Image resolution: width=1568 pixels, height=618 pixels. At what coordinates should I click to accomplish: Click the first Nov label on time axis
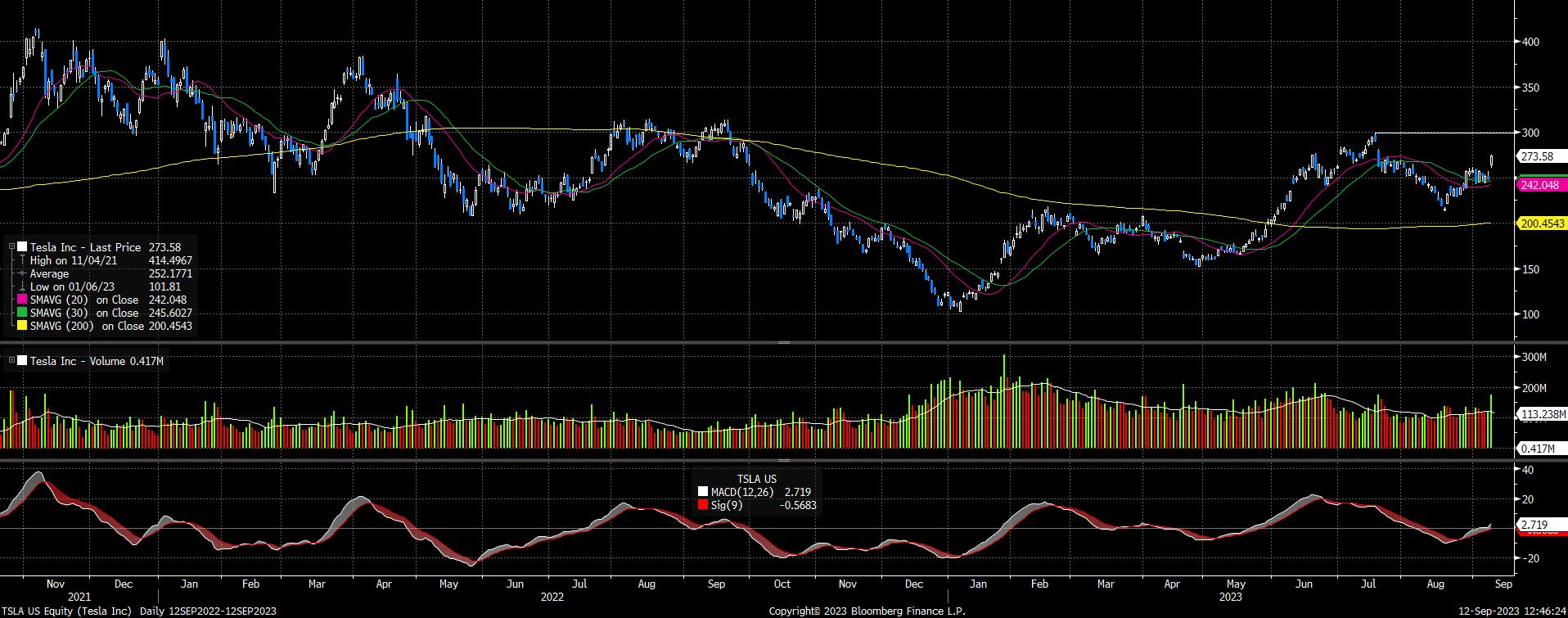[55, 584]
